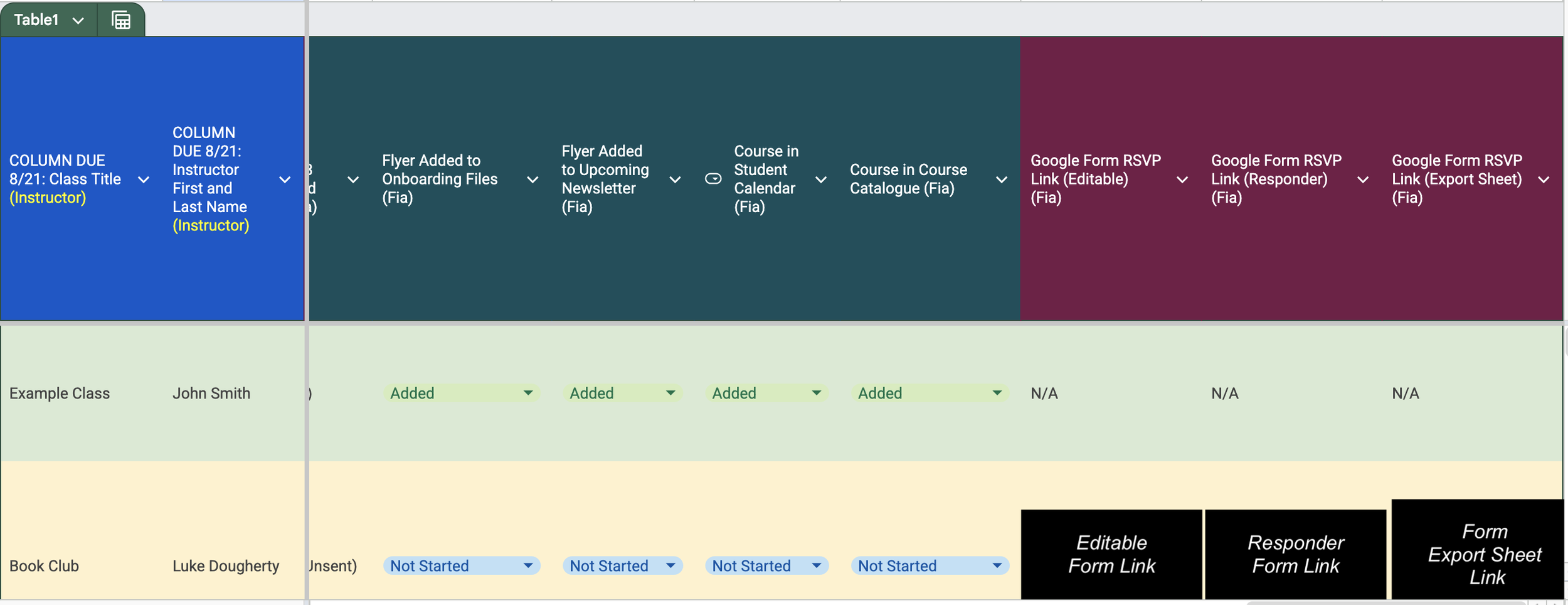This screenshot has height=605, width=1568.
Task: Select the Example Class cell
Action: point(82,393)
